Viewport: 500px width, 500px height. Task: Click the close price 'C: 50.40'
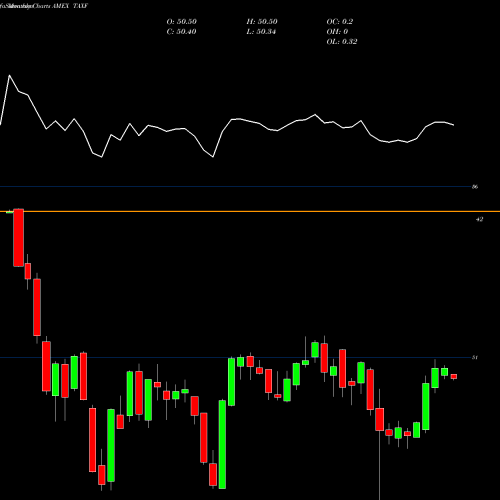181,32
